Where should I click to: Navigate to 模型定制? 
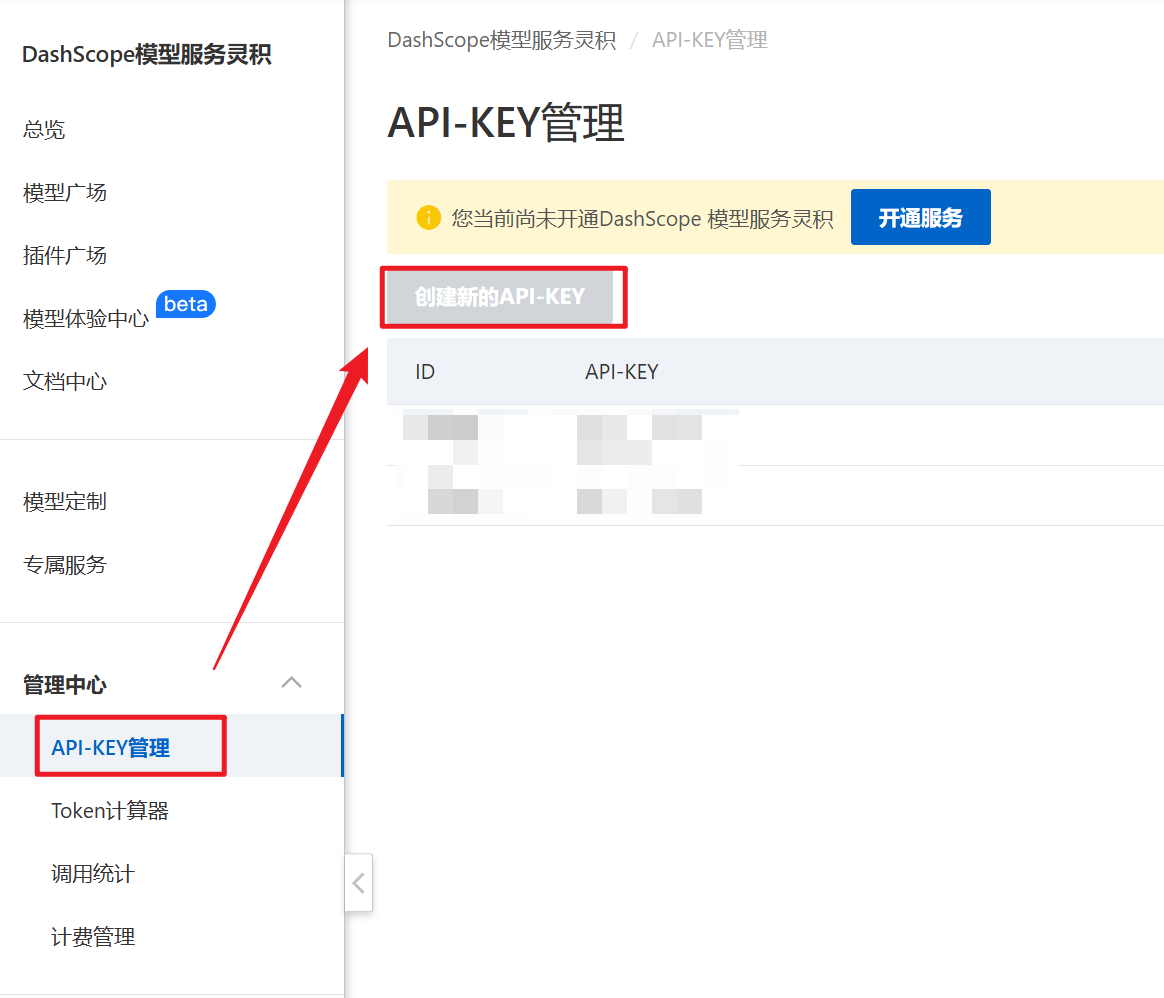pos(65,502)
